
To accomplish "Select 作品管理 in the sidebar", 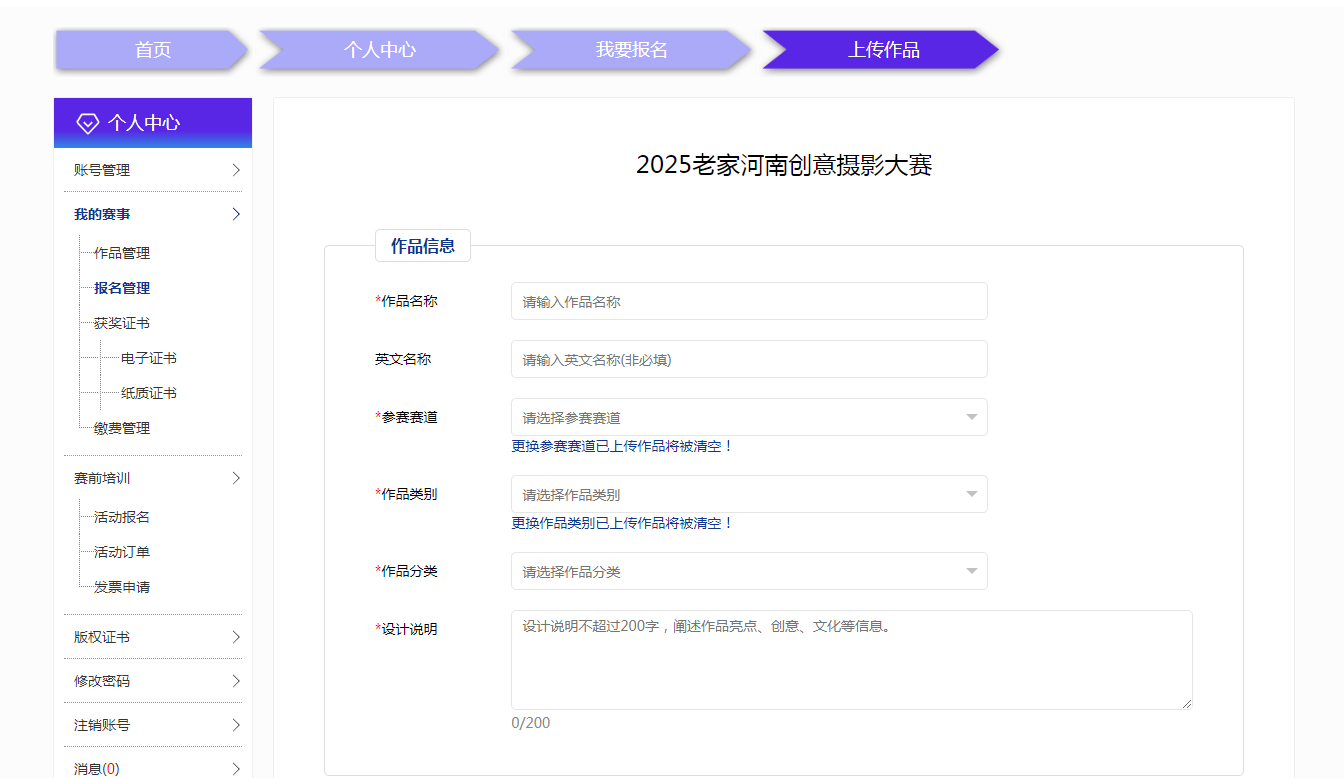I will [119, 252].
